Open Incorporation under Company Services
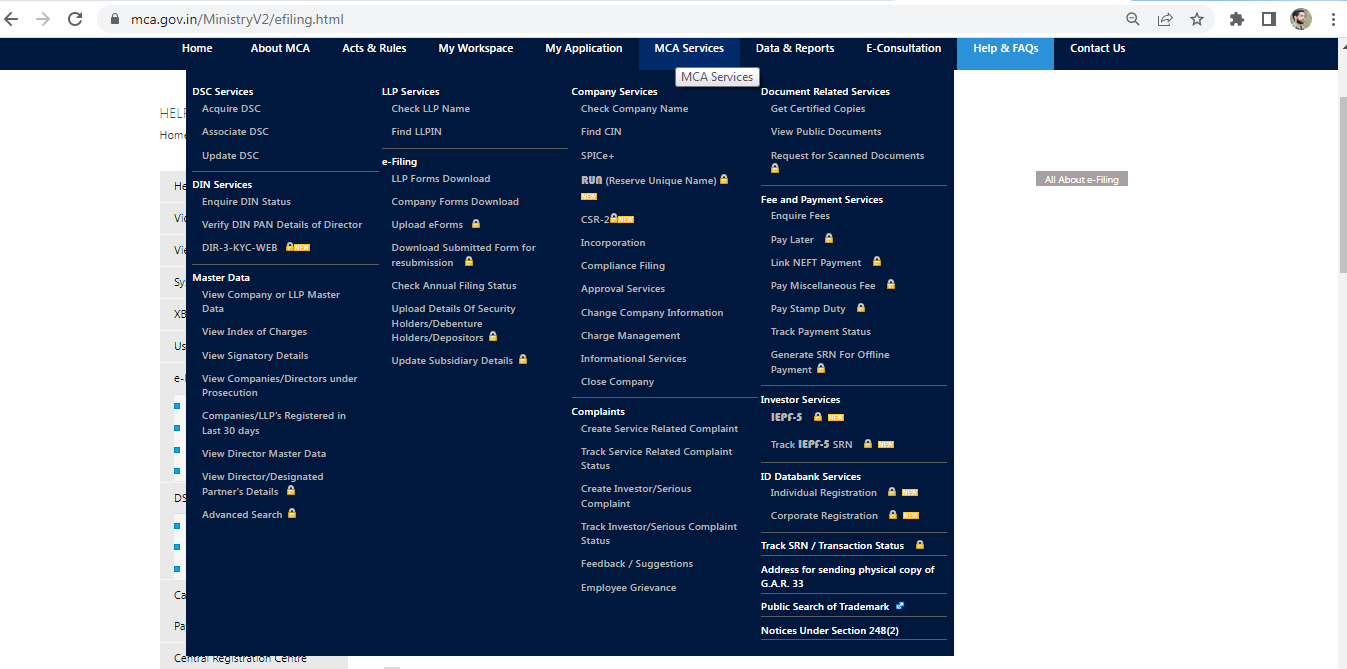Image resolution: width=1347 pixels, height=669 pixels. 613,242
